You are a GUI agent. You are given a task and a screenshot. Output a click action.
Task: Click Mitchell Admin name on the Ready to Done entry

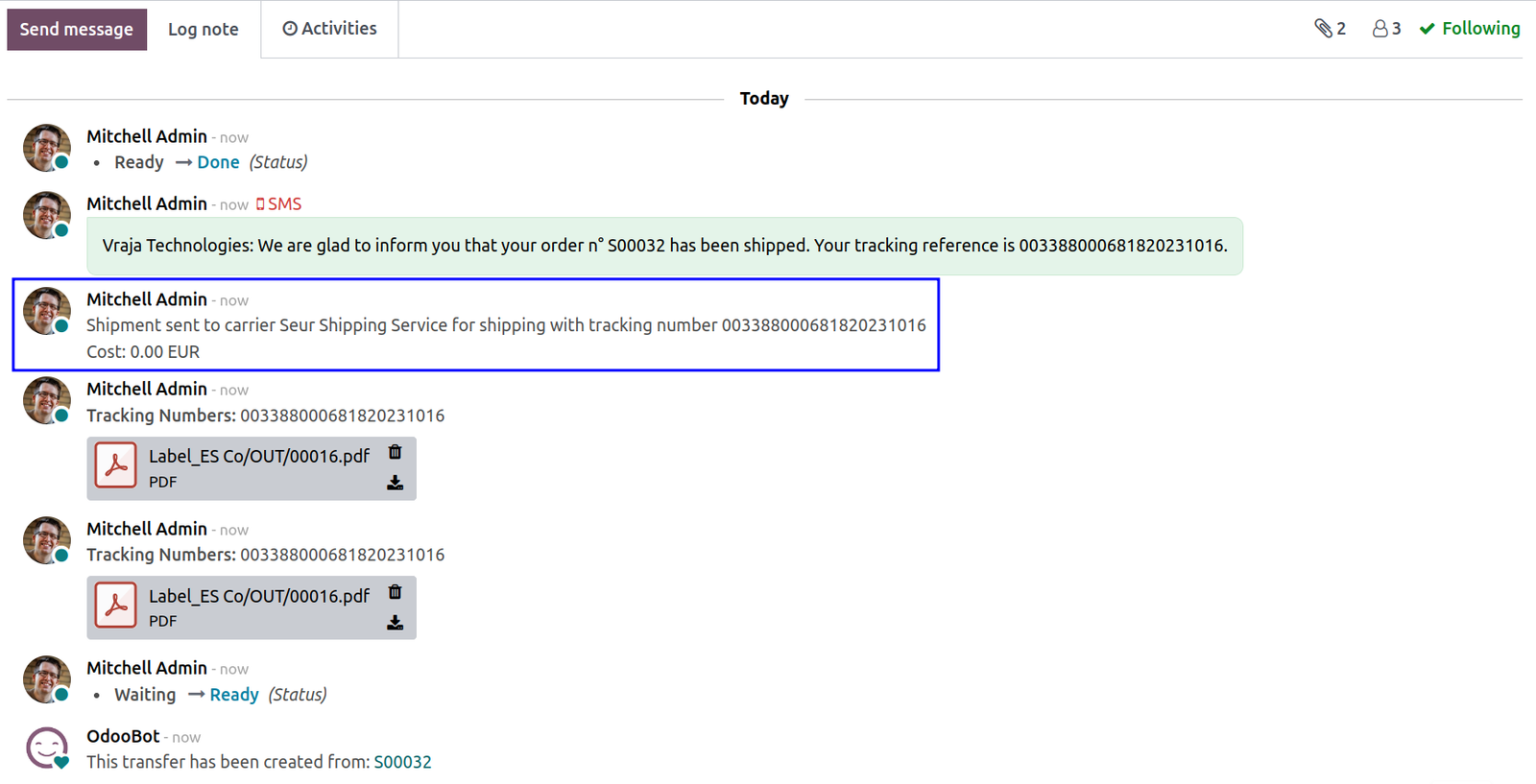pyautogui.click(x=147, y=136)
